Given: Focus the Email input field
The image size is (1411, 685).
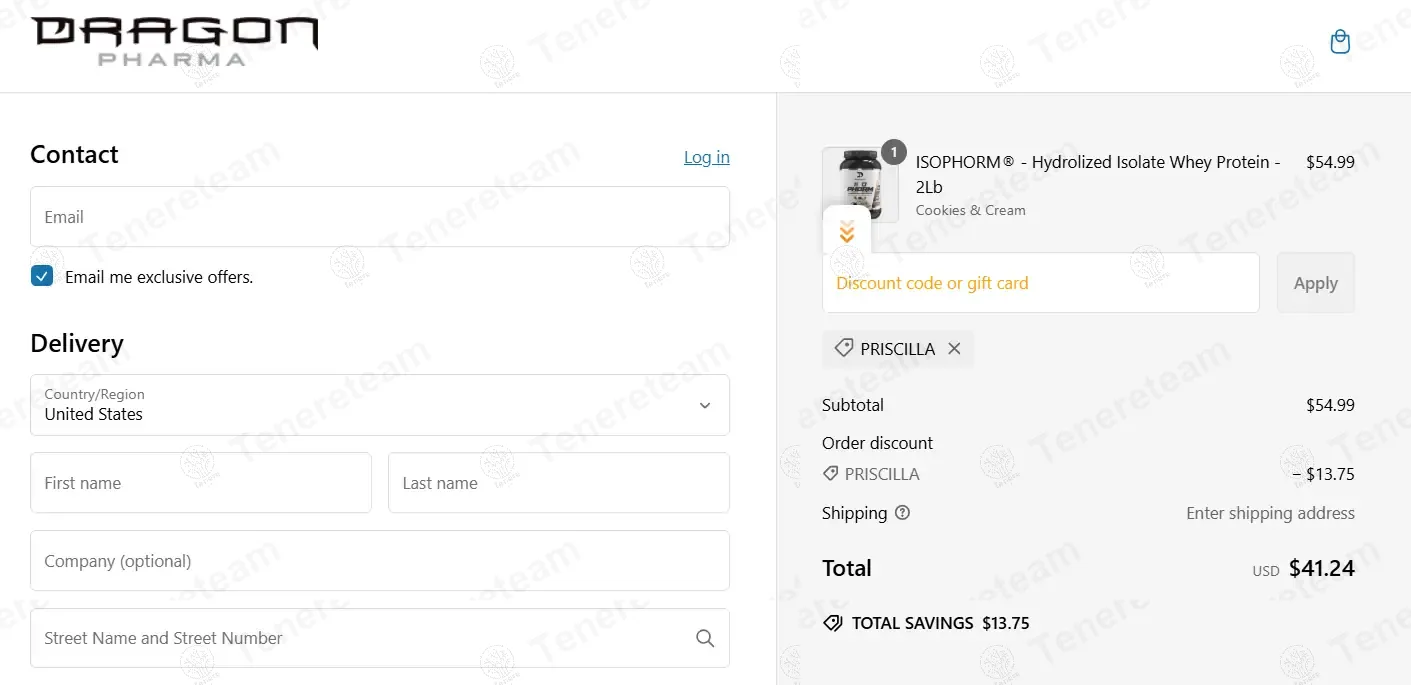Looking at the screenshot, I should [x=380, y=217].
